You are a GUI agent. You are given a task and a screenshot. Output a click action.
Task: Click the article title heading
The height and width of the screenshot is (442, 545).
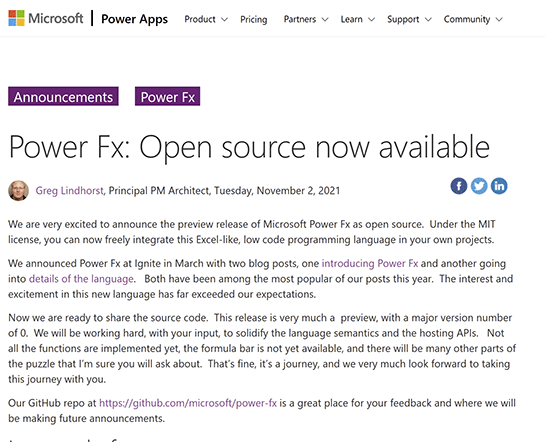point(249,147)
